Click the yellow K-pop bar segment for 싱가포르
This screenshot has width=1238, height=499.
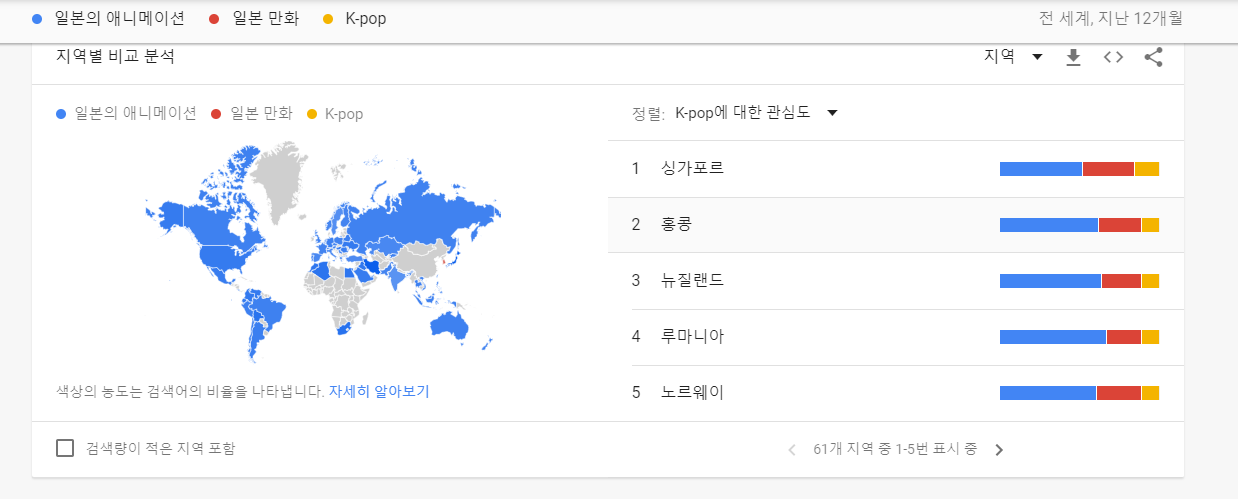[x=1147, y=169]
